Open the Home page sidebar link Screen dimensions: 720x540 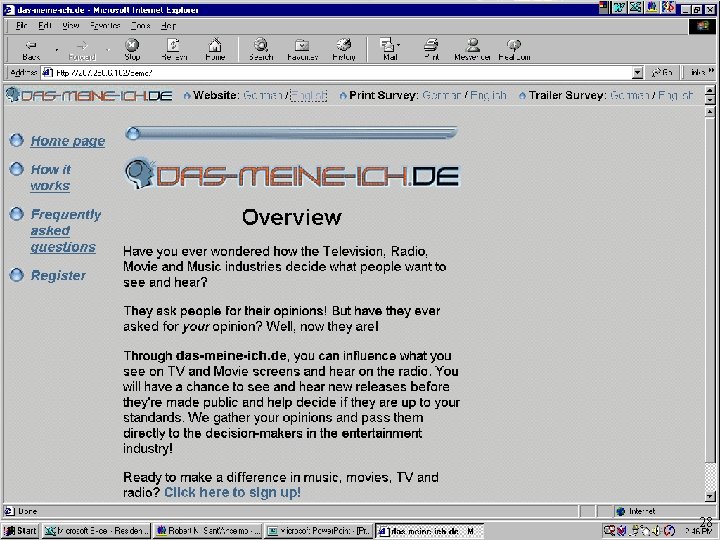coord(68,141)
